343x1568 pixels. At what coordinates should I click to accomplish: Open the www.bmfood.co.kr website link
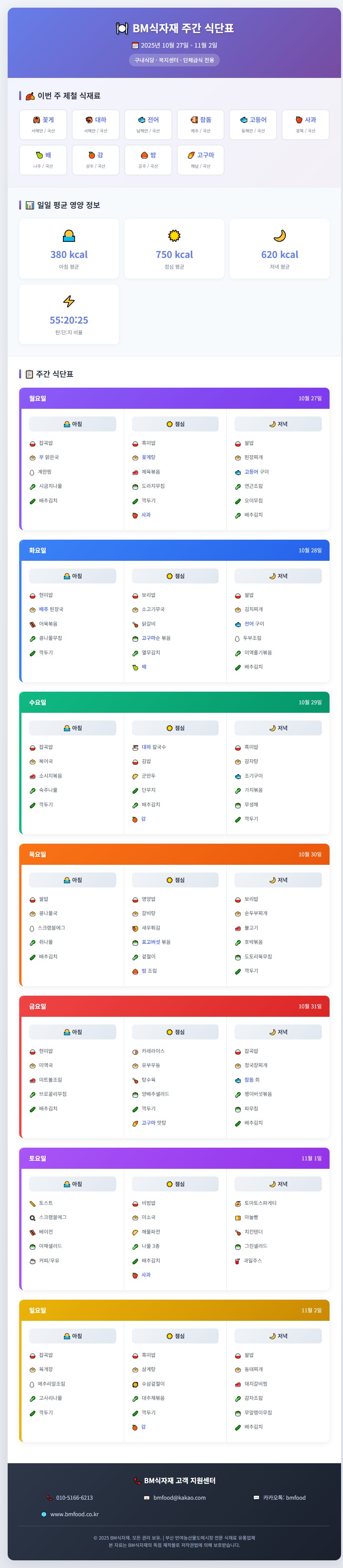point(74,1514)
